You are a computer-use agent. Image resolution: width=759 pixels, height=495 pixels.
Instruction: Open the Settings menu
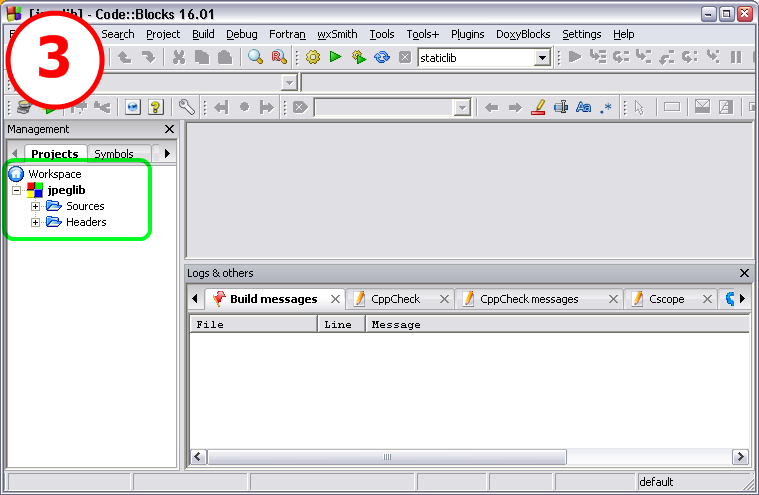click(x=581, y=34)
